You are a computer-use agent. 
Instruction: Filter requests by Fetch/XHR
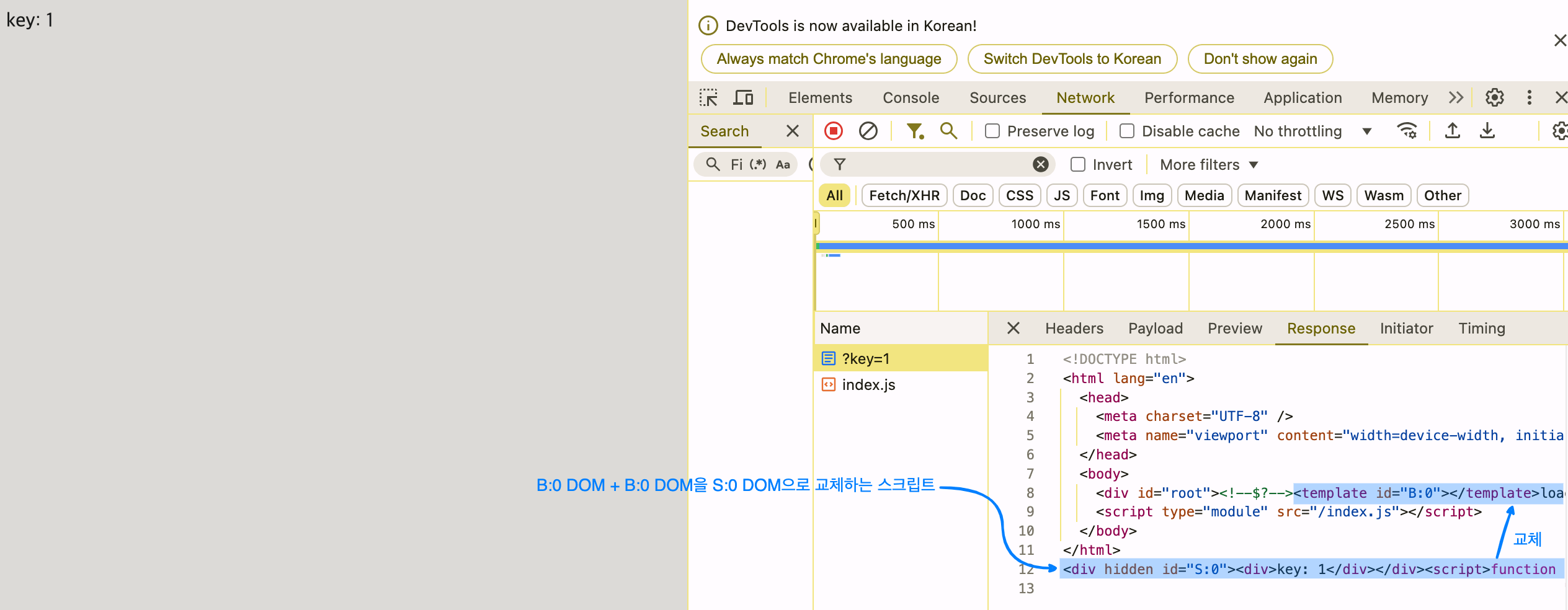pyautogui.click(x=904, y=195)
